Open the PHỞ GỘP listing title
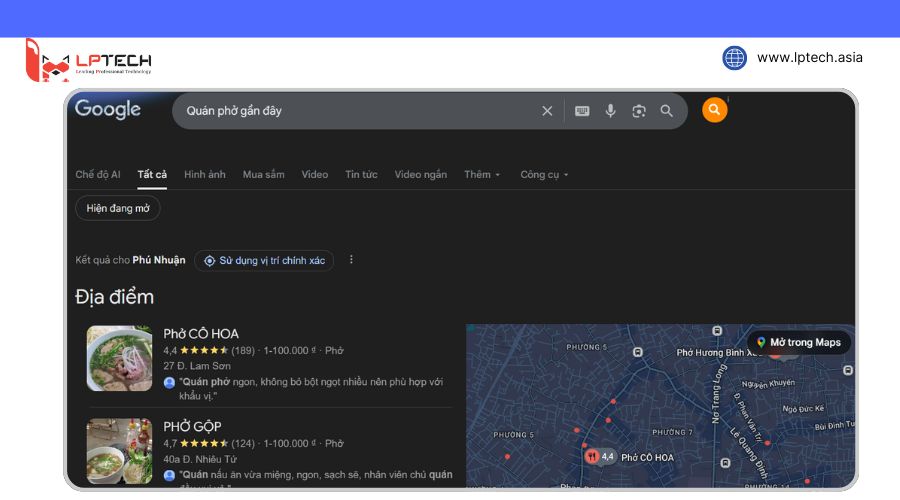The height and width of the screenshot is (500, 900). (x=192, y=427)
